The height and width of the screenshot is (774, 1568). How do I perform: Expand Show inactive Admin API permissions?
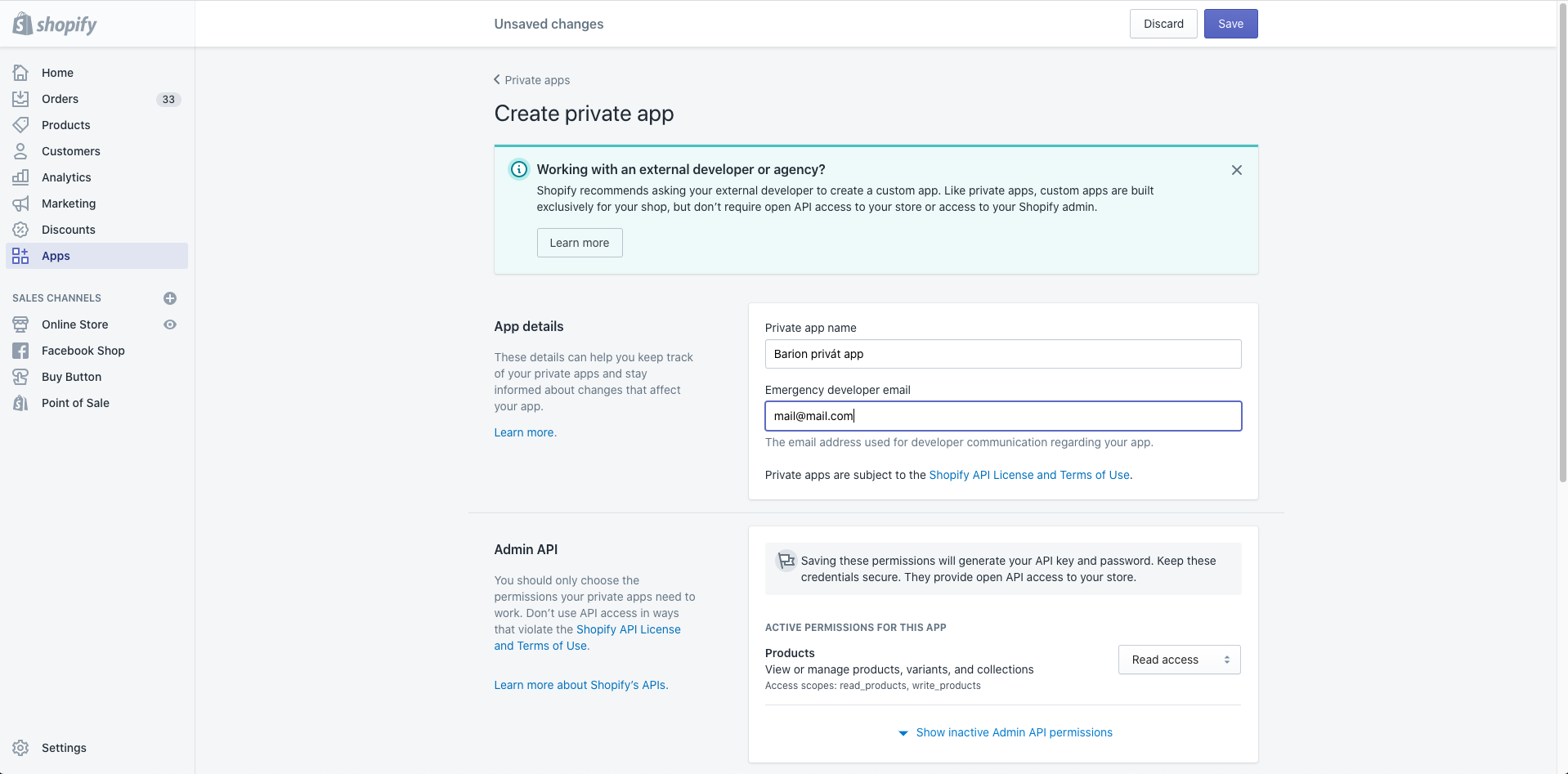point(1006,732)
